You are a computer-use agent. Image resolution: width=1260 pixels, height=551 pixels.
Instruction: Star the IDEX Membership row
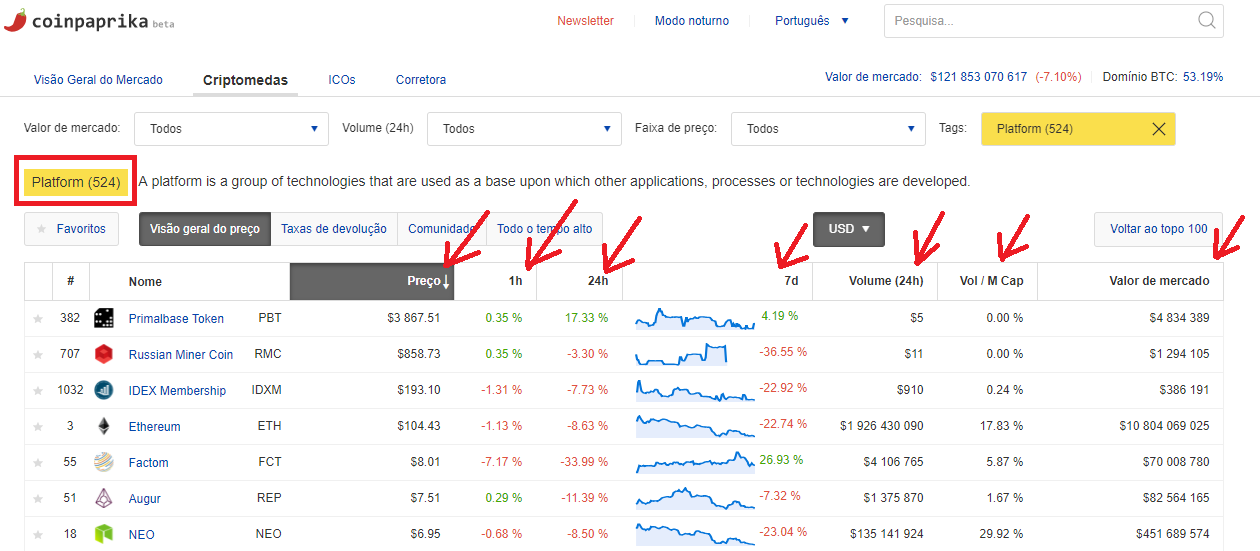38,391
